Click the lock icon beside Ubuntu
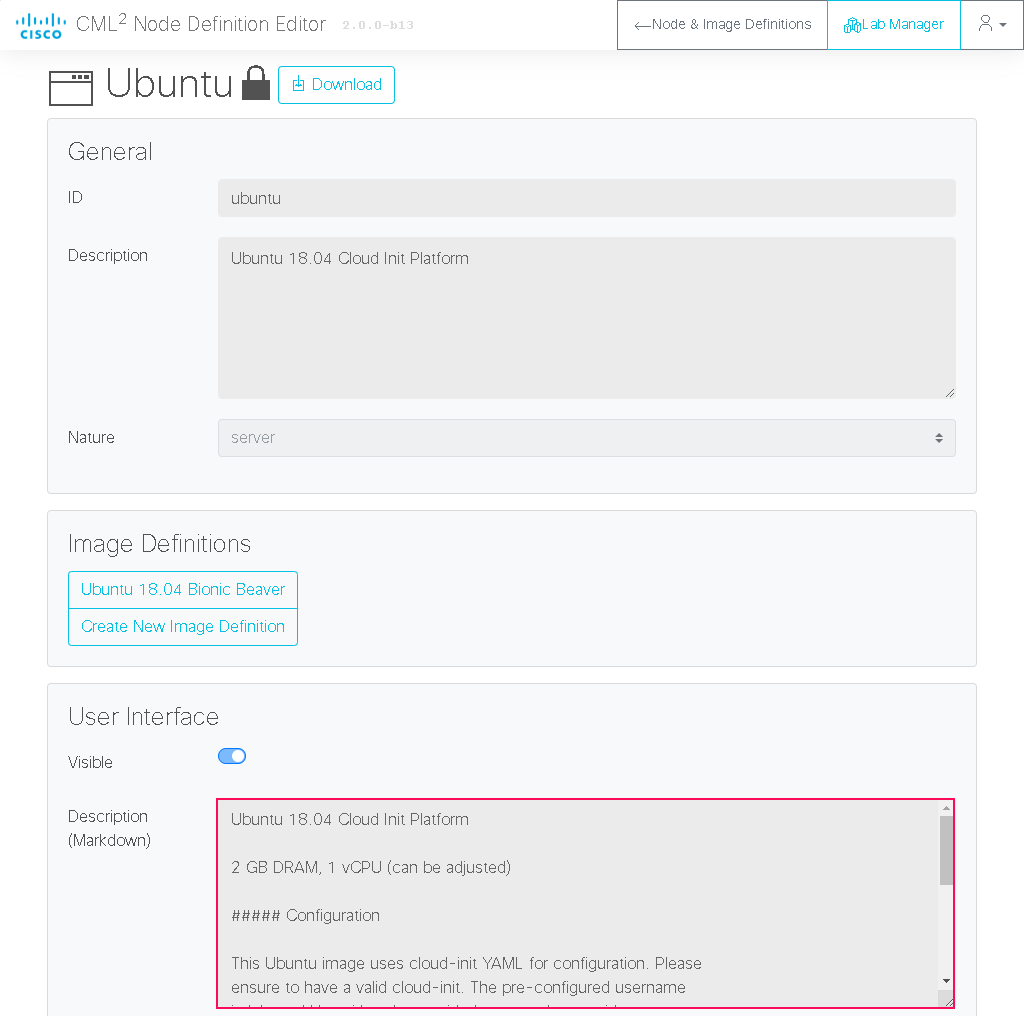This screenshot has height=1016, width=1024. click(x=256, y=83)
